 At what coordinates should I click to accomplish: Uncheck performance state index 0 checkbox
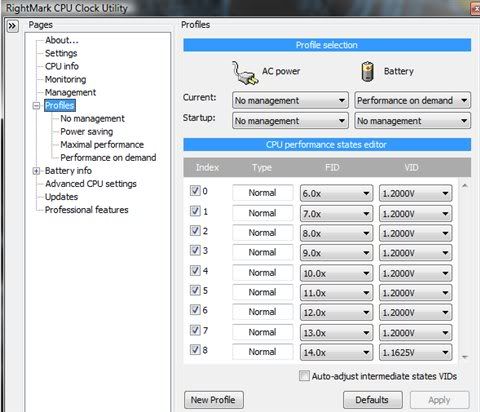tap(195, 191)
